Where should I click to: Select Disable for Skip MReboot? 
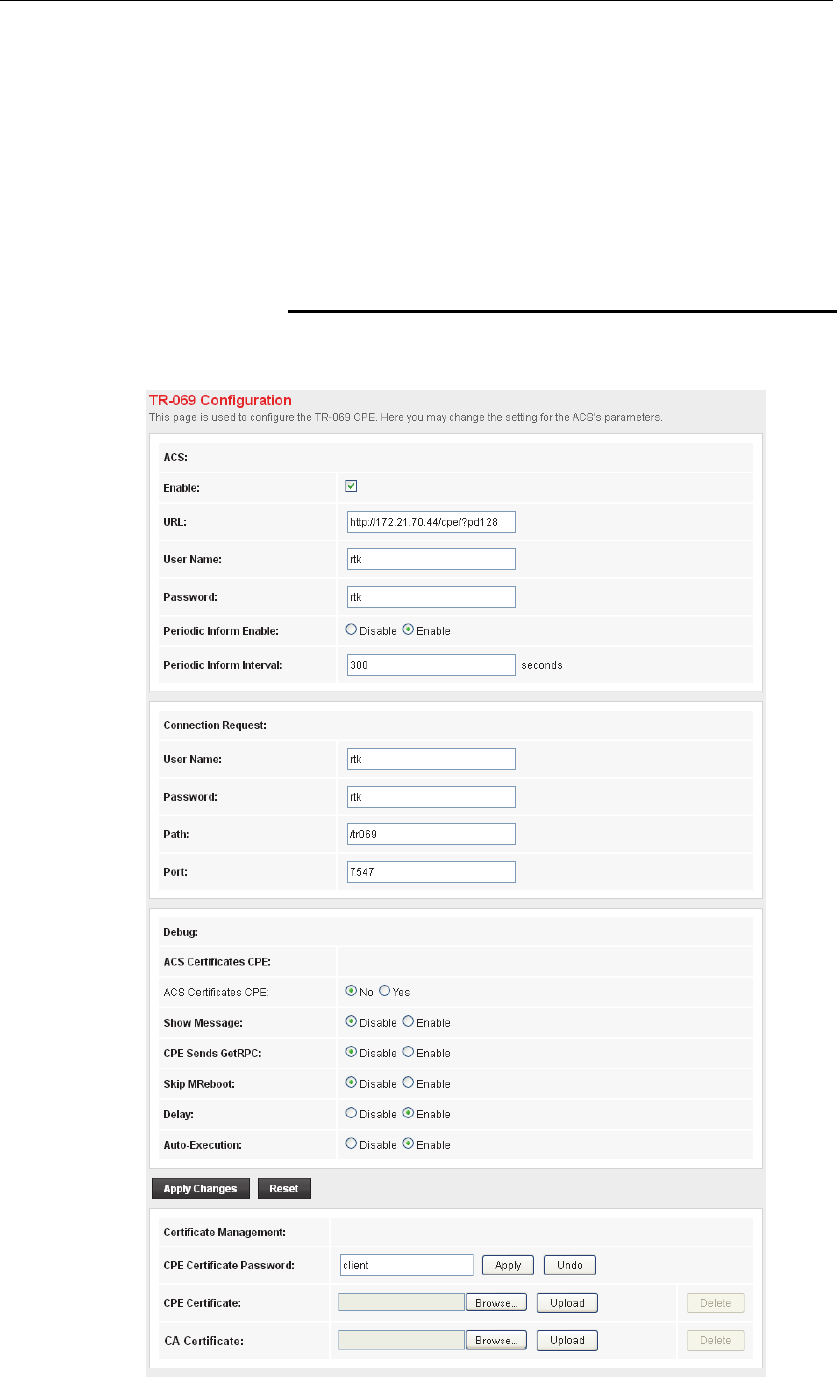point(351,1083)
